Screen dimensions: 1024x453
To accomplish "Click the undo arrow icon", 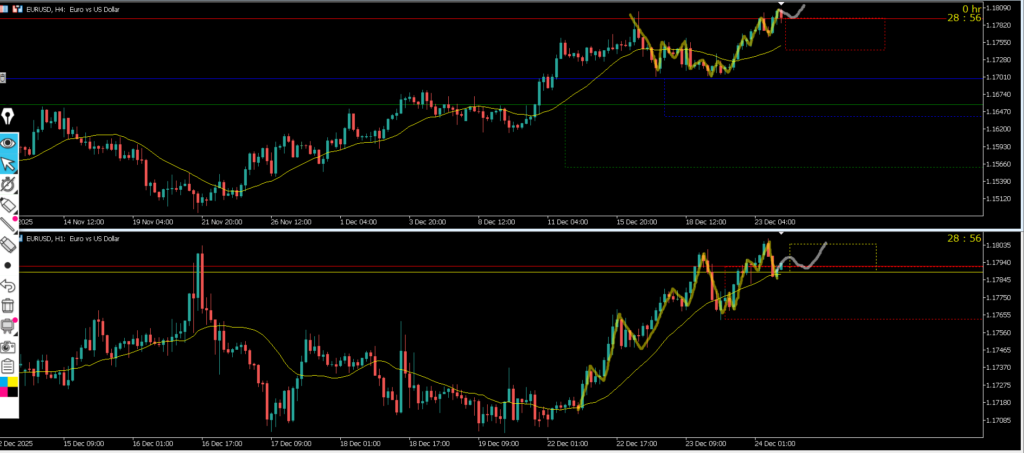I will (x=8, y=286).
